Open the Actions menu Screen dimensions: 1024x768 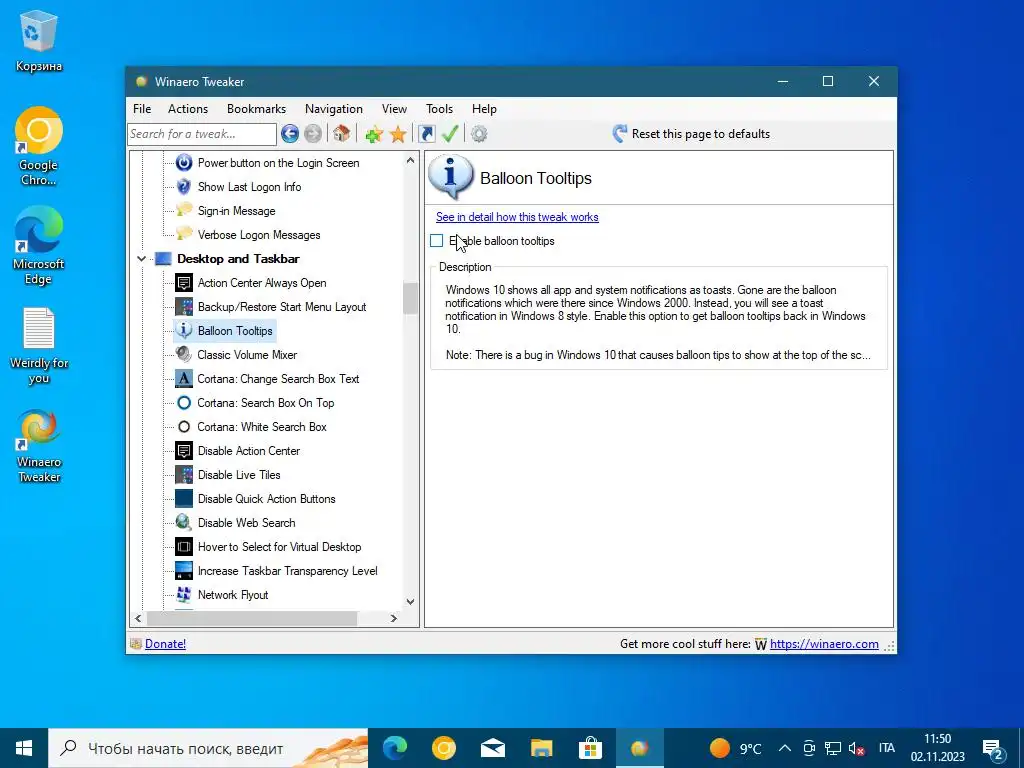(x=188, y=109)
